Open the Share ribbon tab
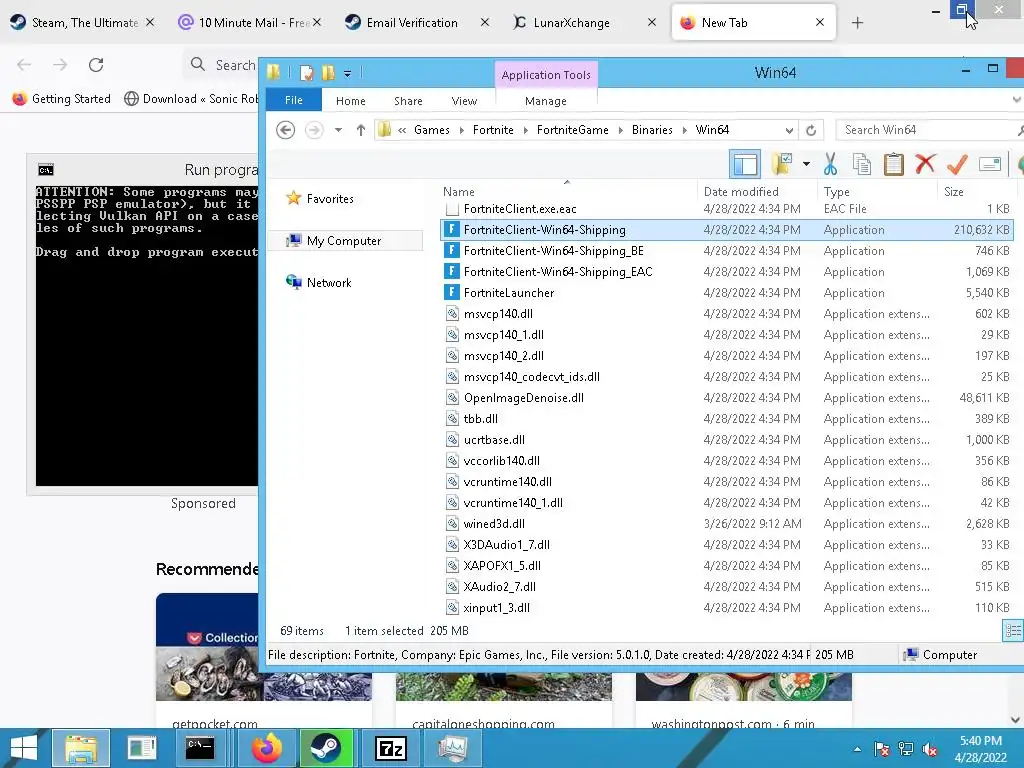The height and width of the screenshot is (768, 1024). click(408, 101)
